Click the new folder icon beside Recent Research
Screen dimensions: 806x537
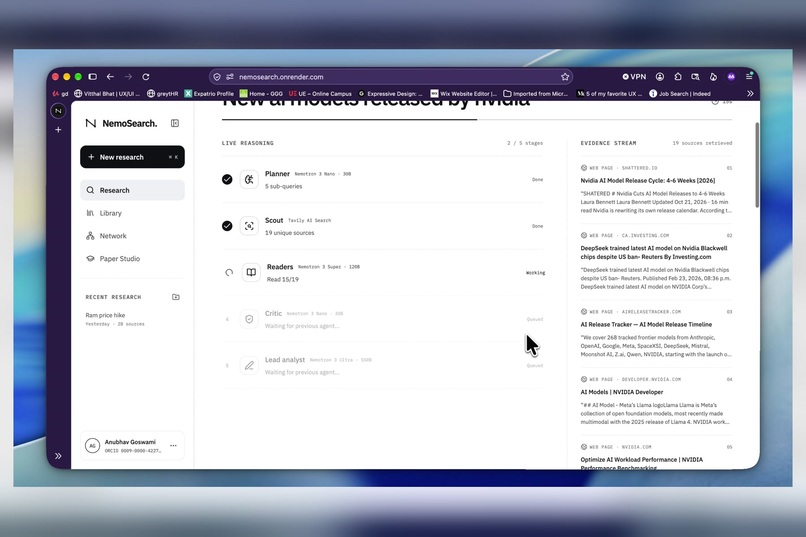coord(176,297)
